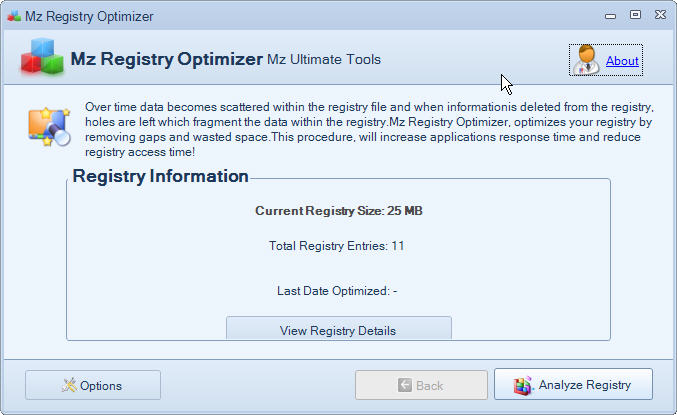Maximize the Mz Registry Optimizer window
The image size is (677, 415).
point(635,15)
